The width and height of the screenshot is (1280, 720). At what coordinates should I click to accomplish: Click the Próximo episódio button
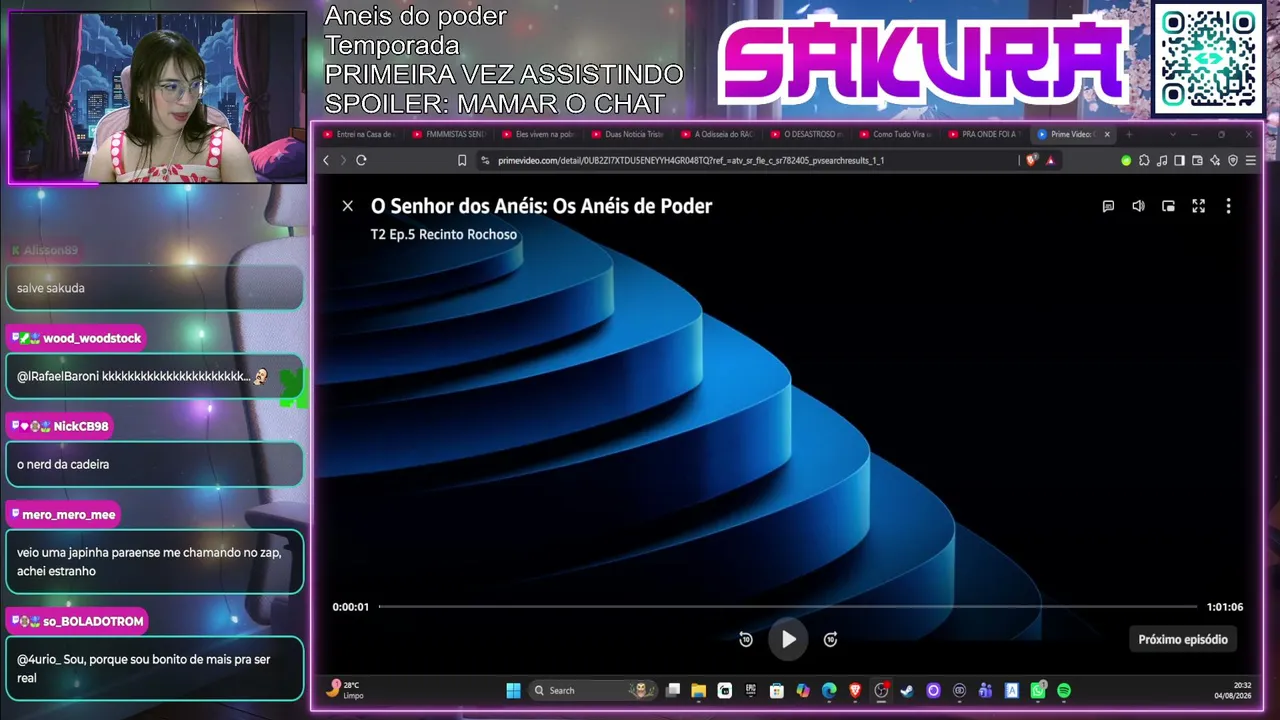pyautogui.click(x=1183, y=640)
